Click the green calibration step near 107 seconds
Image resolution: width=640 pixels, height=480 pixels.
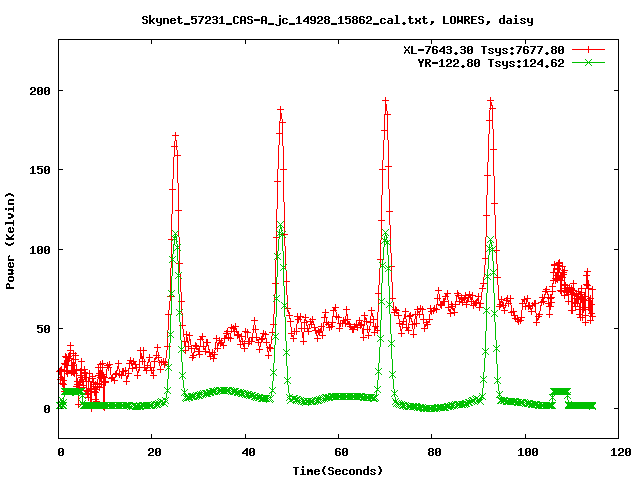560,391
